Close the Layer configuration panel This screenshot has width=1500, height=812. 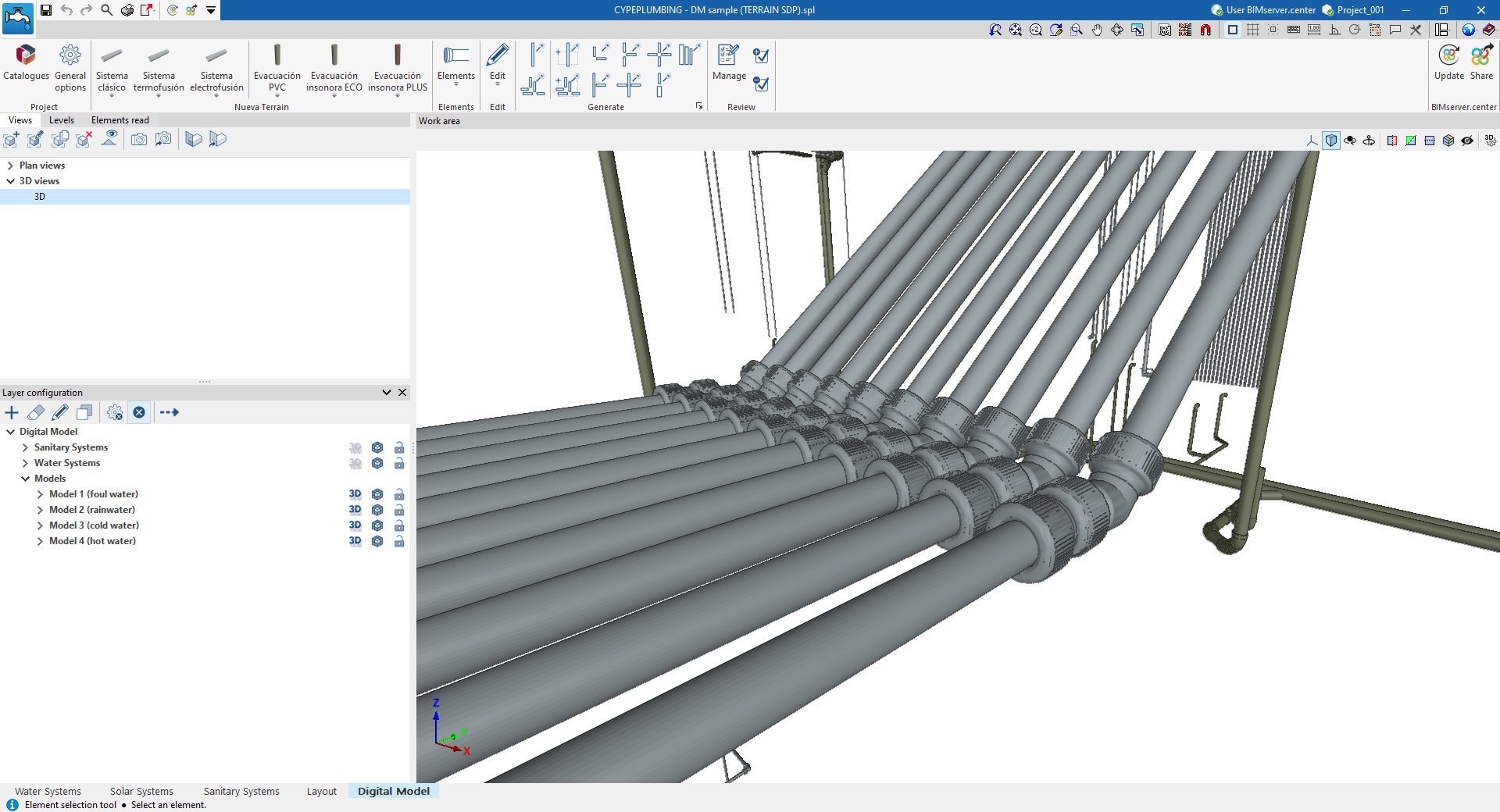pyautogui.click(x=402, y=393)
